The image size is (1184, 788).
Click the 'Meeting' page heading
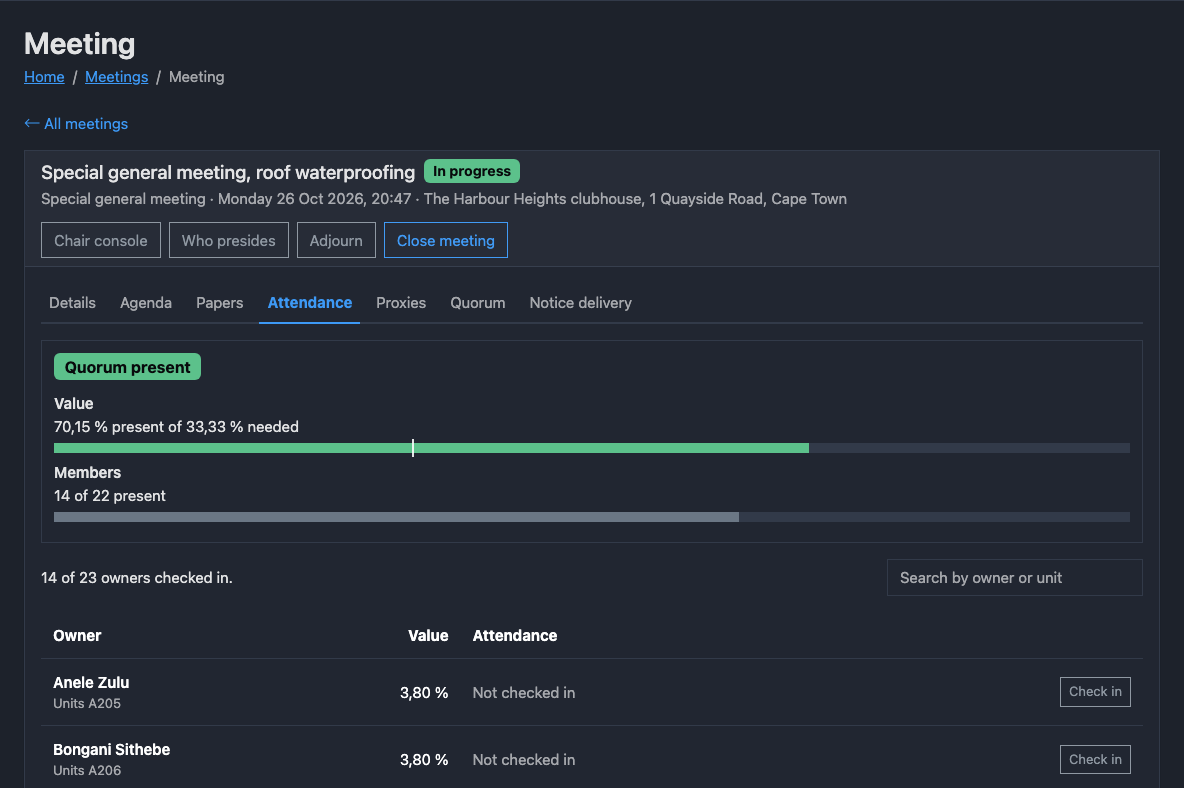pos(79,44)
